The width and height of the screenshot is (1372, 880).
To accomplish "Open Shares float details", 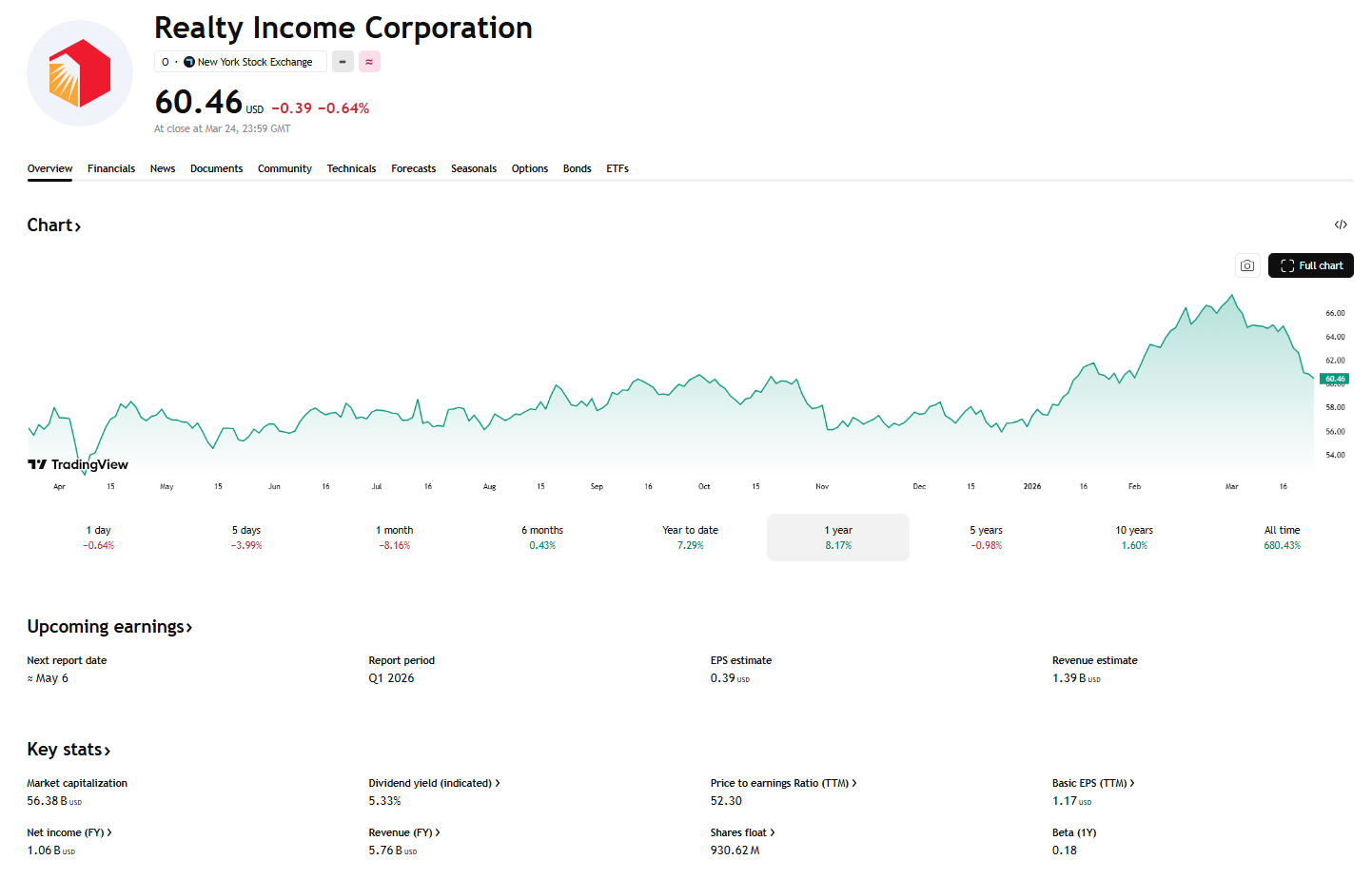I will (742, 832).
